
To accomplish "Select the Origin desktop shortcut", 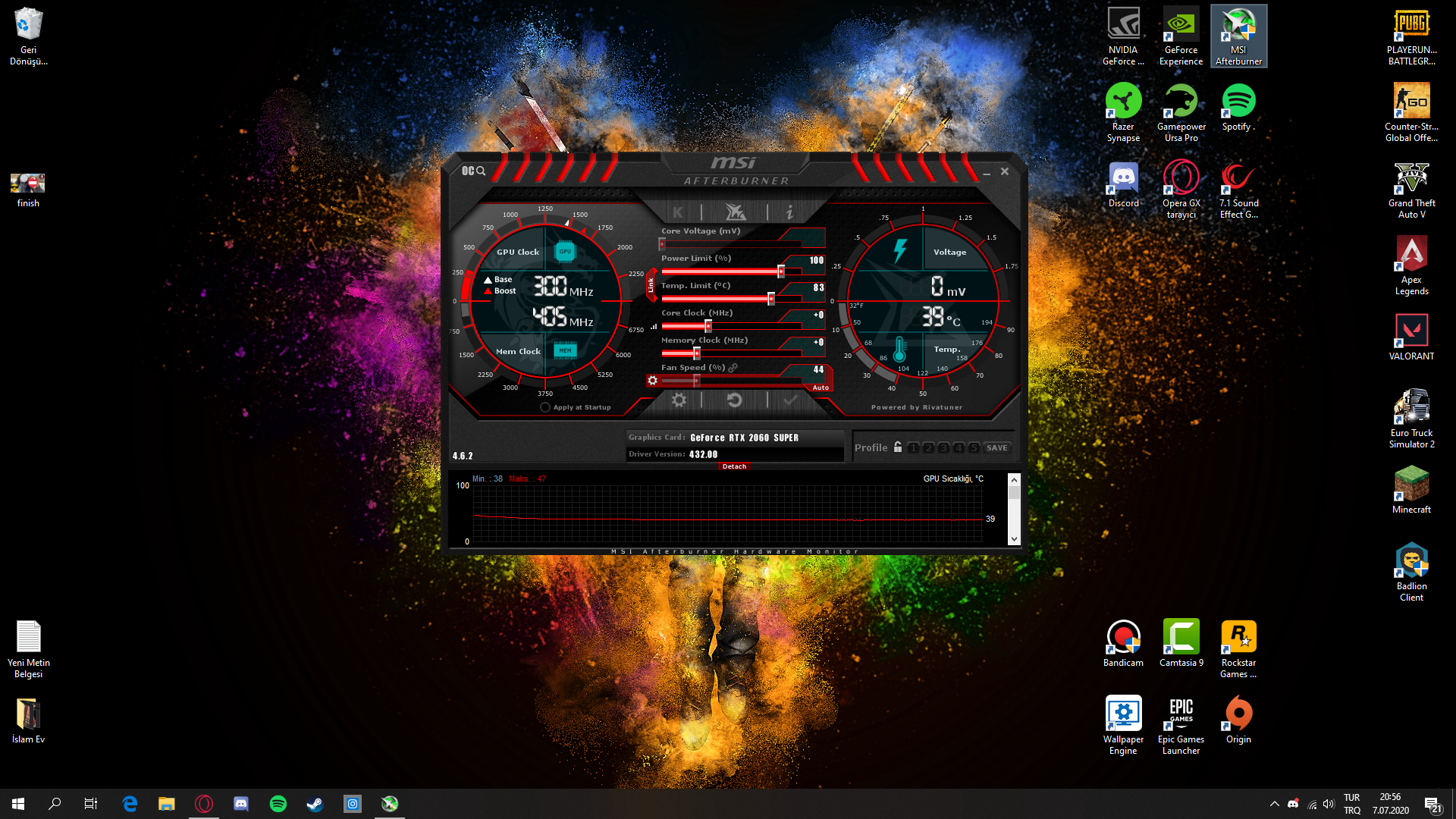I will tap(1238, 720).
